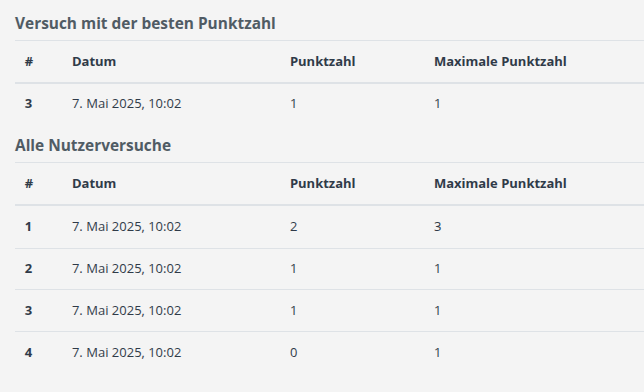
Task: Select the 'Alle Nutzerversuche' heading
Action: (x=93, y=145)
